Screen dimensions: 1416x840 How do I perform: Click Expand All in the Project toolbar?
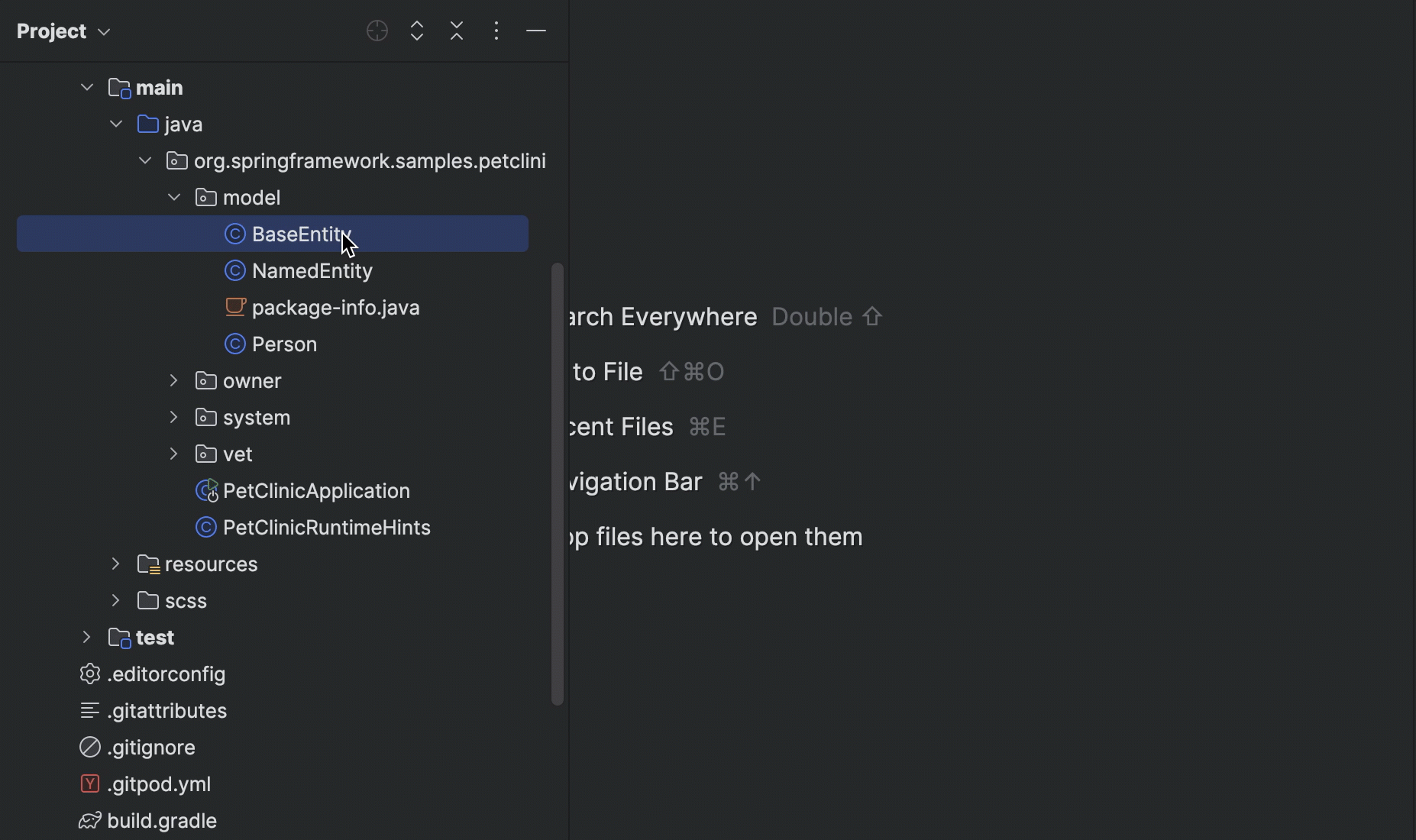click(417, 31)
